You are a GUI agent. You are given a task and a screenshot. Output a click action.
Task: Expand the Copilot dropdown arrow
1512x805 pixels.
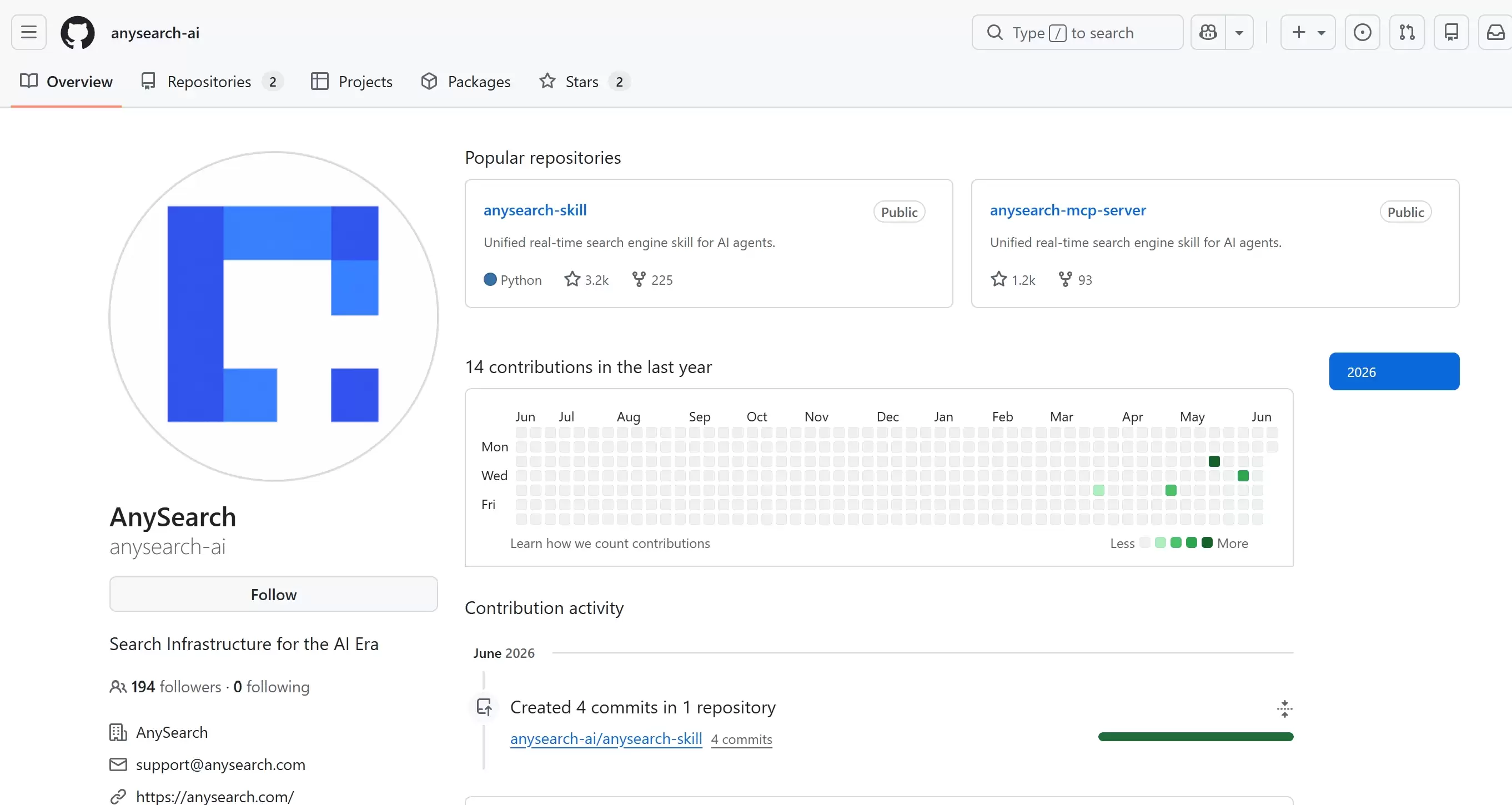point(1239,32)
